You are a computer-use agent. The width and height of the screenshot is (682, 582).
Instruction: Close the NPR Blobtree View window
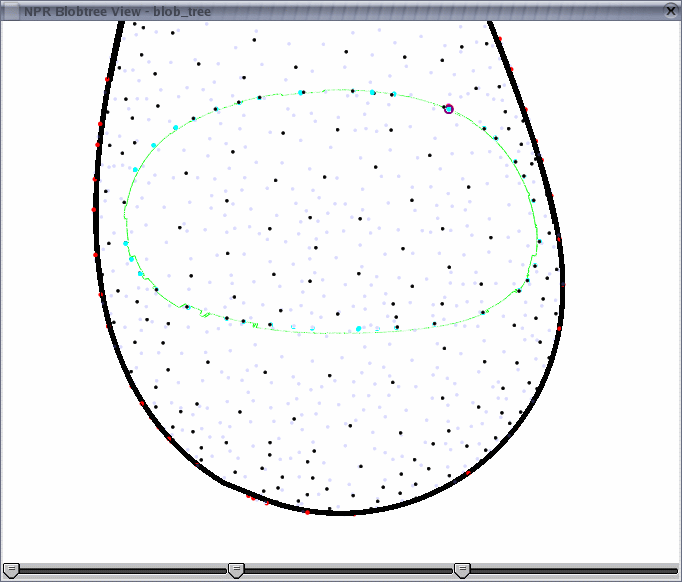click(x=671, y=11)
